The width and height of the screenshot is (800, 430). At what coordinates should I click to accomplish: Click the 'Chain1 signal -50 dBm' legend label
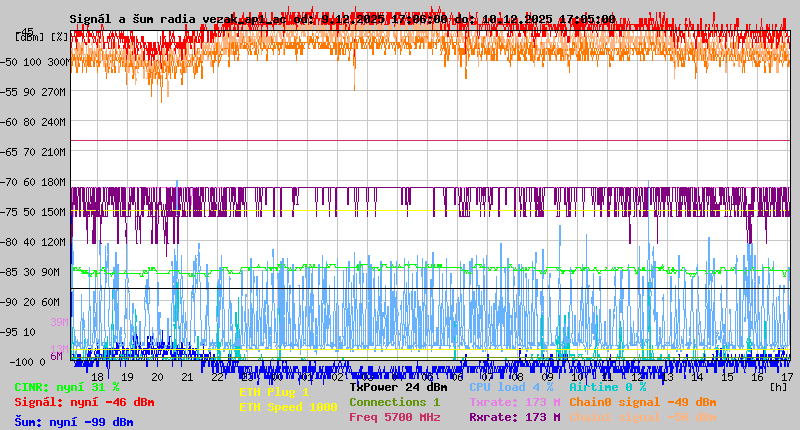pyautogui.click(x=643, y=417)
